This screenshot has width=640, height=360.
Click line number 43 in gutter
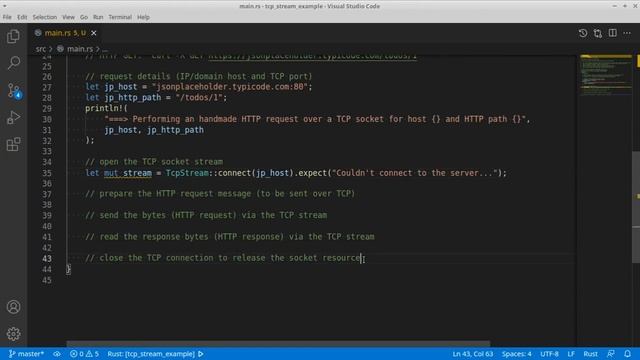pyautogui.click(x=47, y=258)
